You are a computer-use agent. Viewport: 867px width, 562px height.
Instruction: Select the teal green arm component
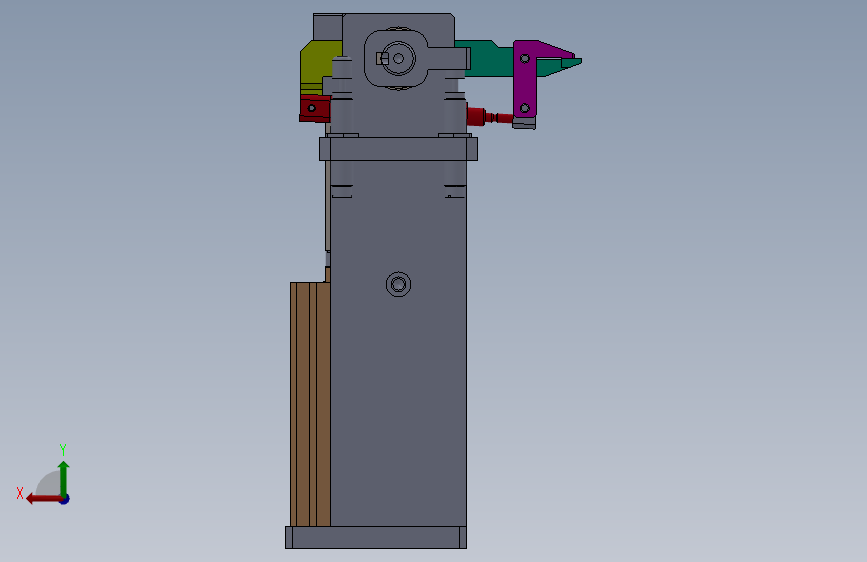pos(489,60)
